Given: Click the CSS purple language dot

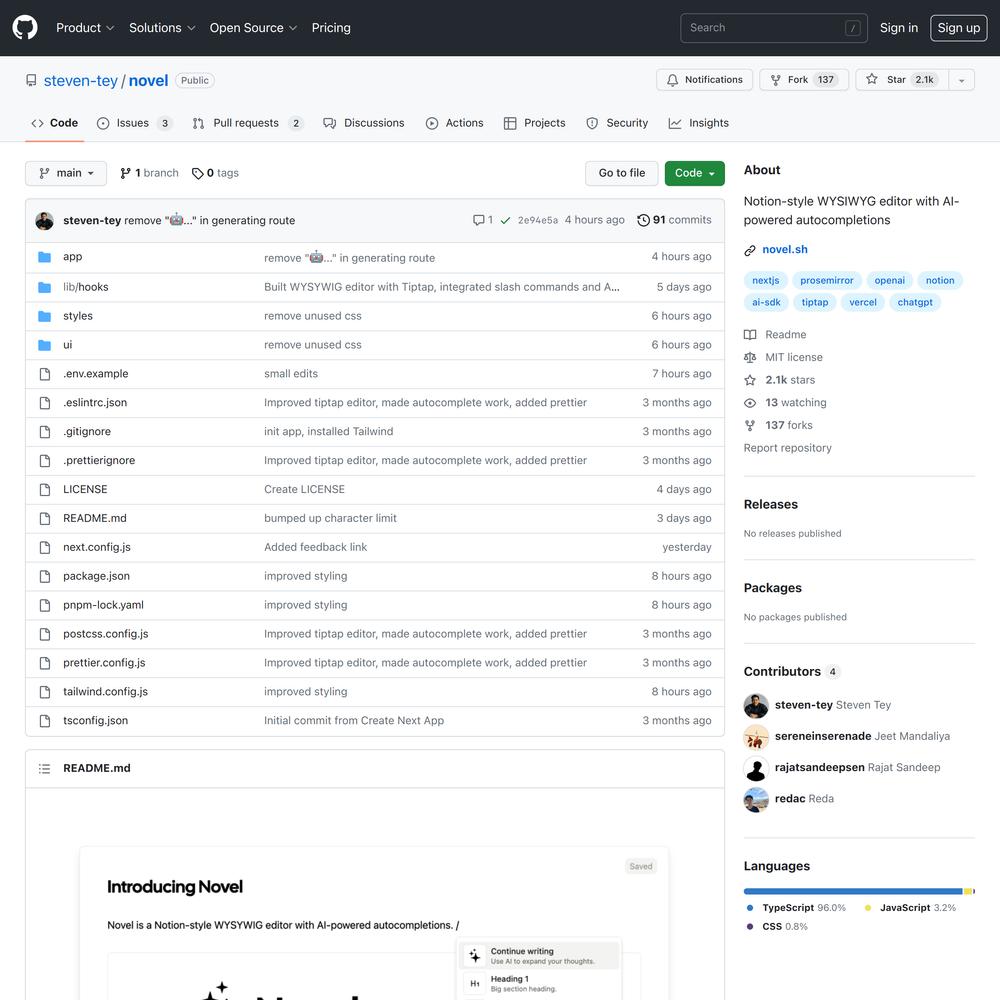Looking at the screenshot, I should pos(750,927).
